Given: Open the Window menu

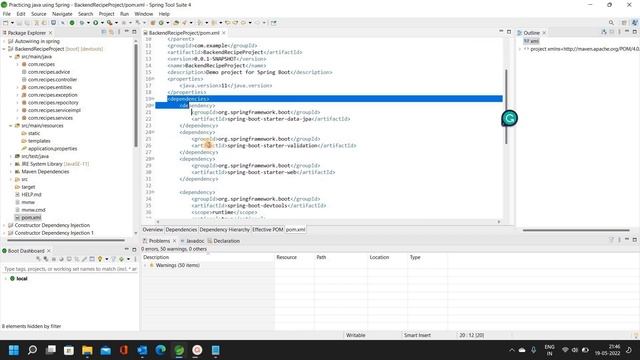Looking at the screenshot, I should pos(144,14).
